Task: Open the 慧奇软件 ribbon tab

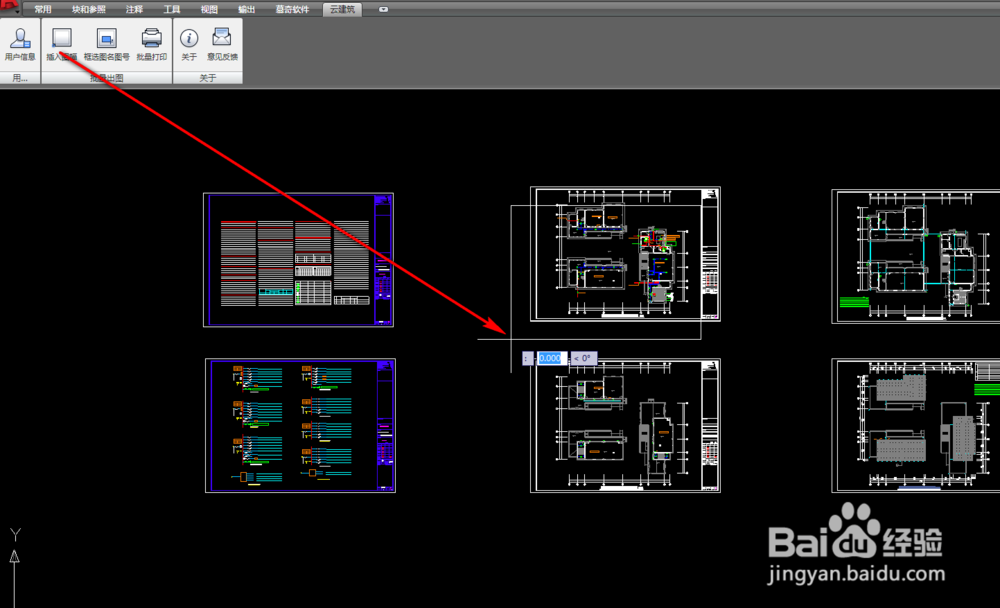Action: [292, 10]
